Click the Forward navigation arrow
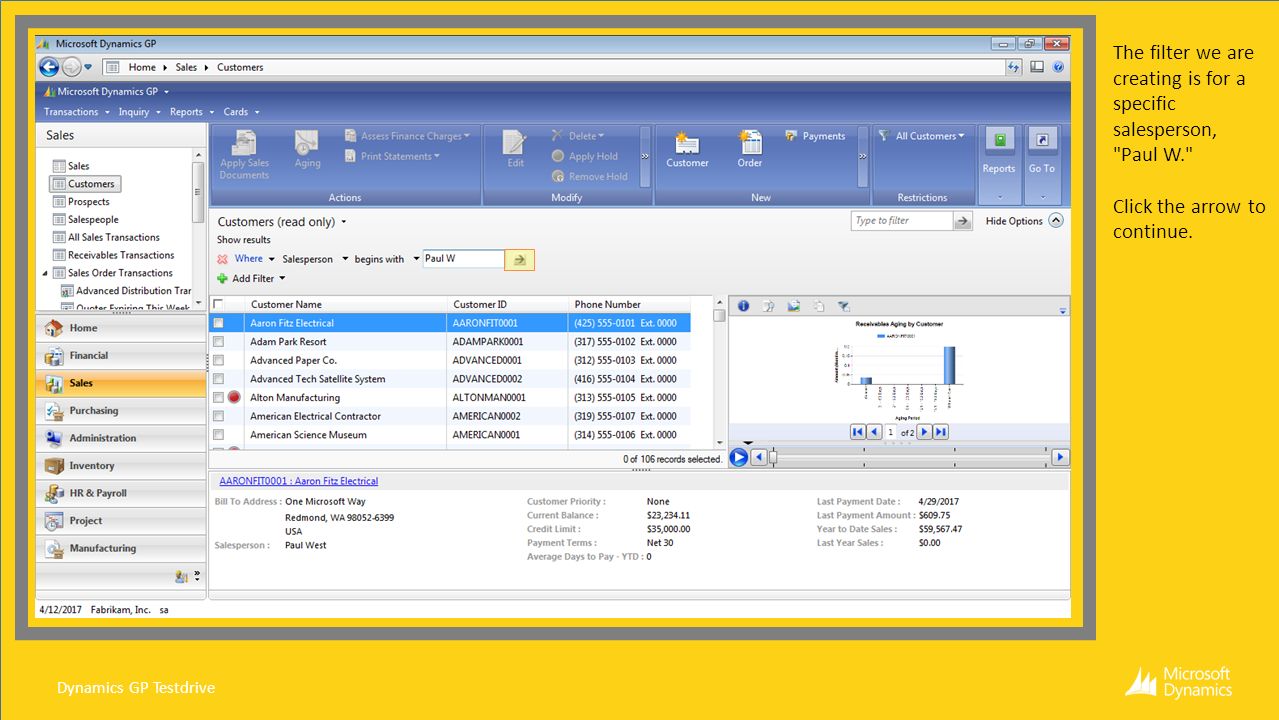The width and height of the screenshot is (1279, 720). point(72,67)
